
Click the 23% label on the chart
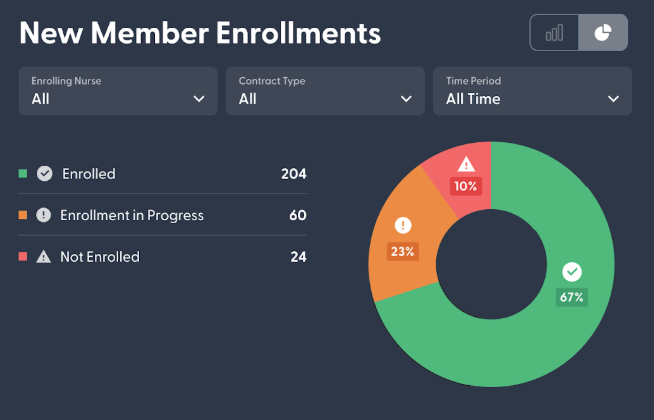click(x=403, y=252)
